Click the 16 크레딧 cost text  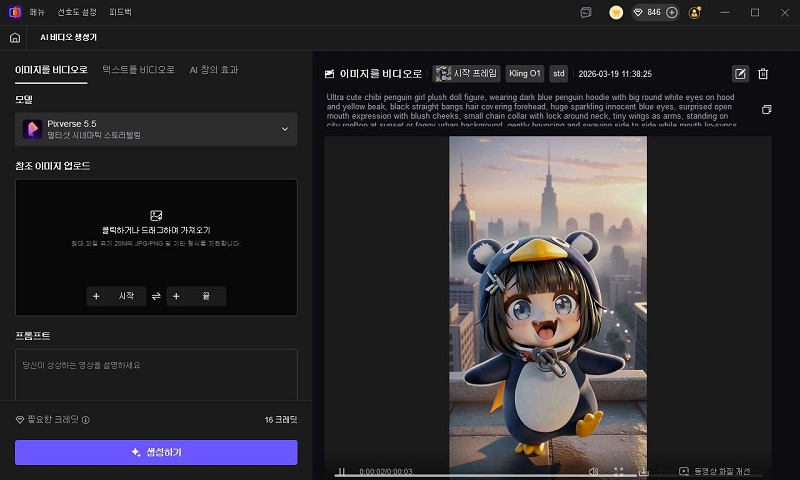[281, 420]
